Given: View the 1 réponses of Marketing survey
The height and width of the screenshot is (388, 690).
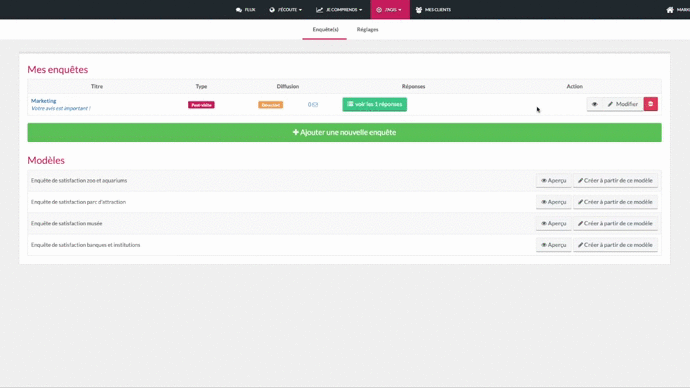Looking at the screenshot, I should (374, 104).
